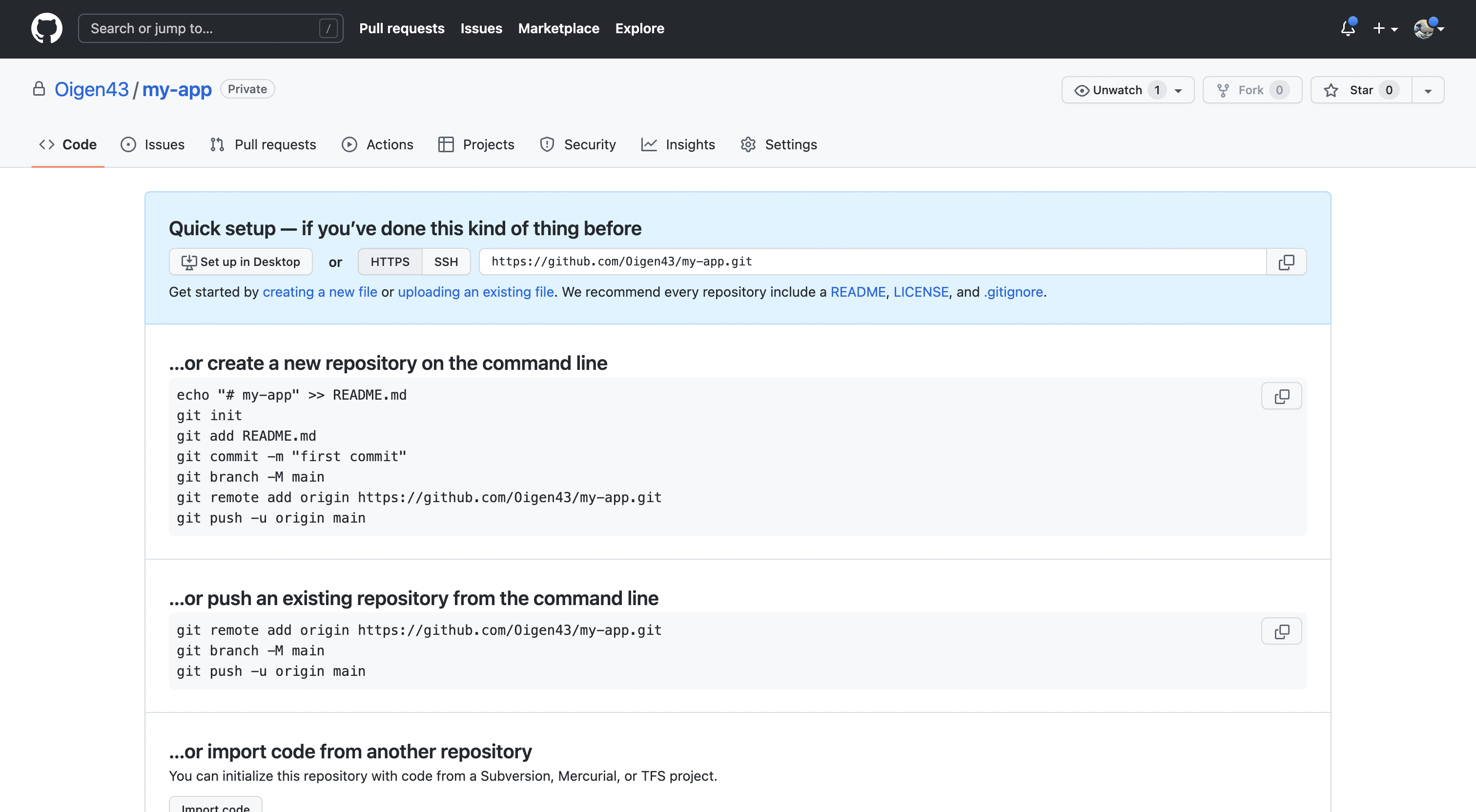
Task: Expand the plus create-new dropdown
Action: click(1385, 28)
